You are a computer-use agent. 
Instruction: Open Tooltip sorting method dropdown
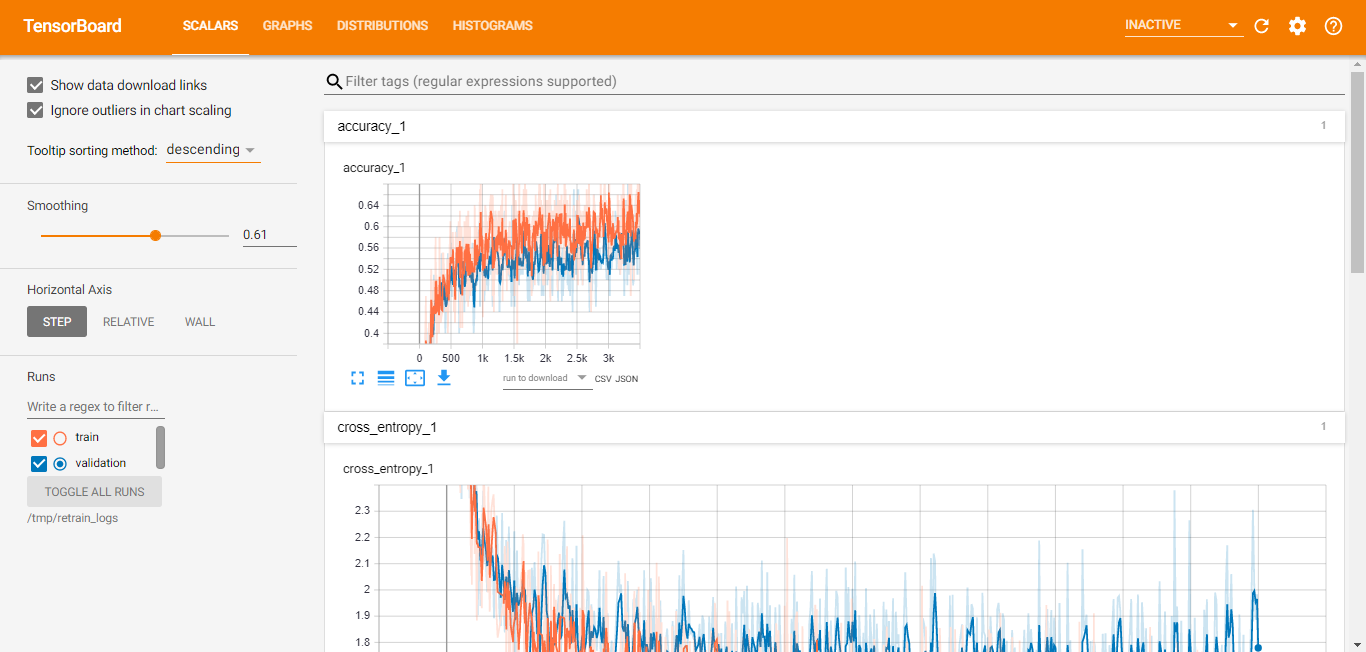point(212,150)
